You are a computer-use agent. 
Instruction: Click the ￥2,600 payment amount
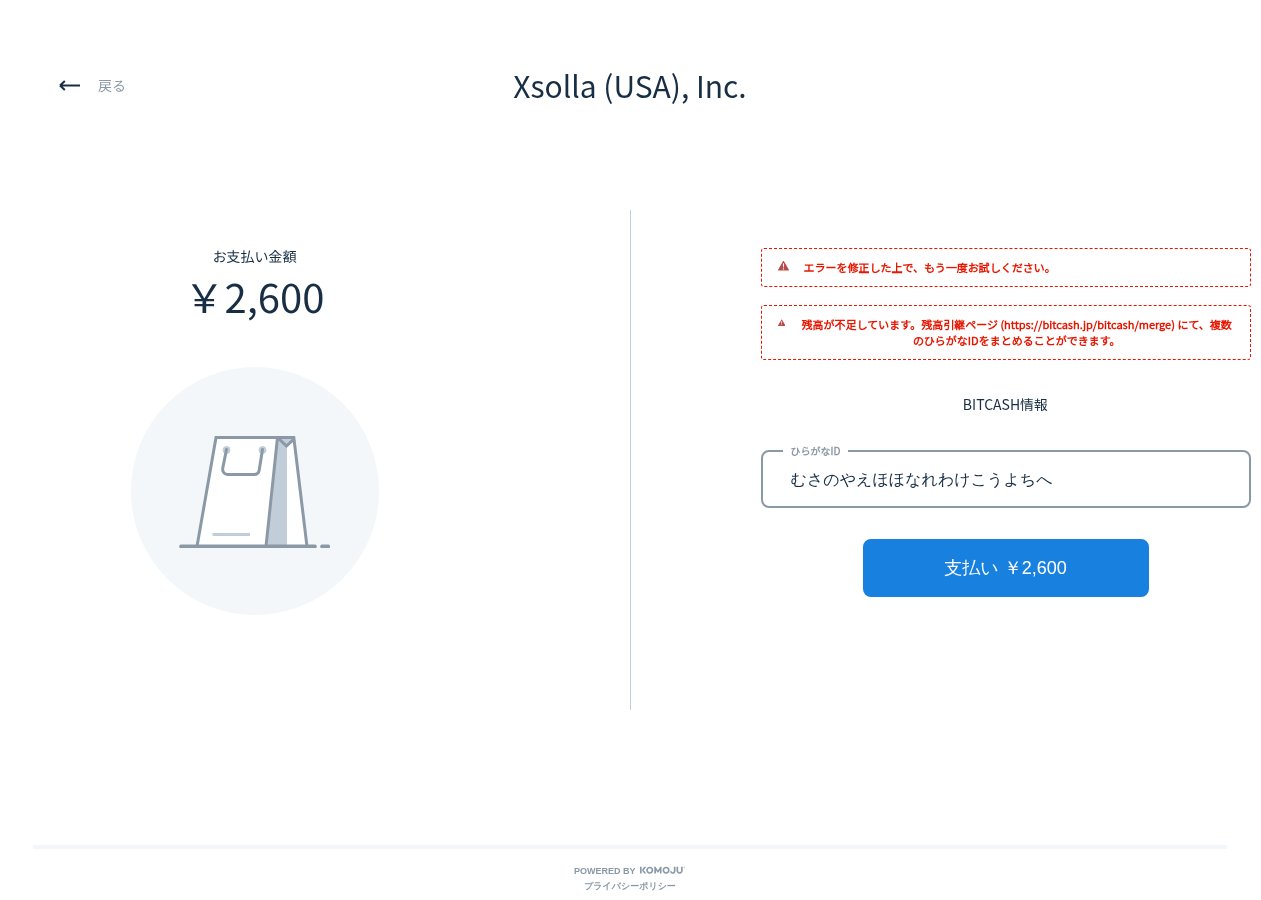pos(257,299)
